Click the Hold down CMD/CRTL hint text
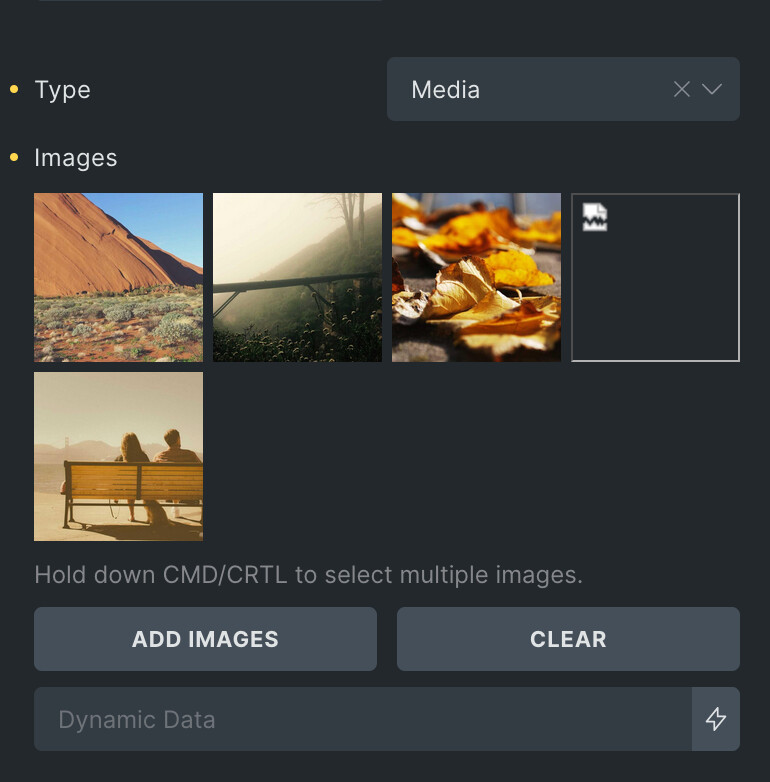Viewport: 770px width, 782px height. click(308, 575)
